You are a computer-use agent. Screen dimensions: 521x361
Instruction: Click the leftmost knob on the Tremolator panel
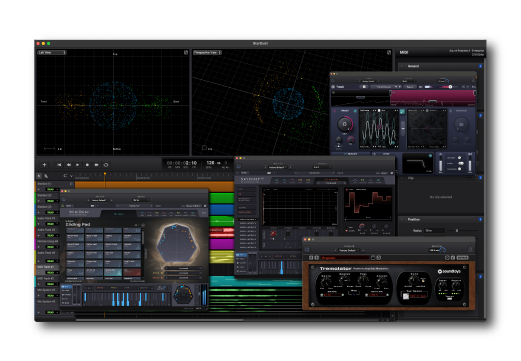325,282
